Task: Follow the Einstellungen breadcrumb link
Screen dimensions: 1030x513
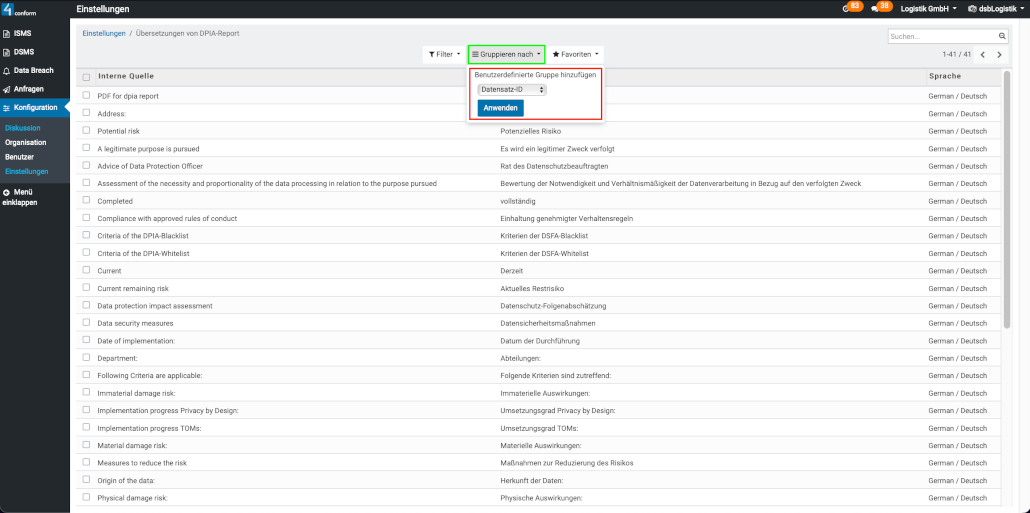Action: click(104, 33)
